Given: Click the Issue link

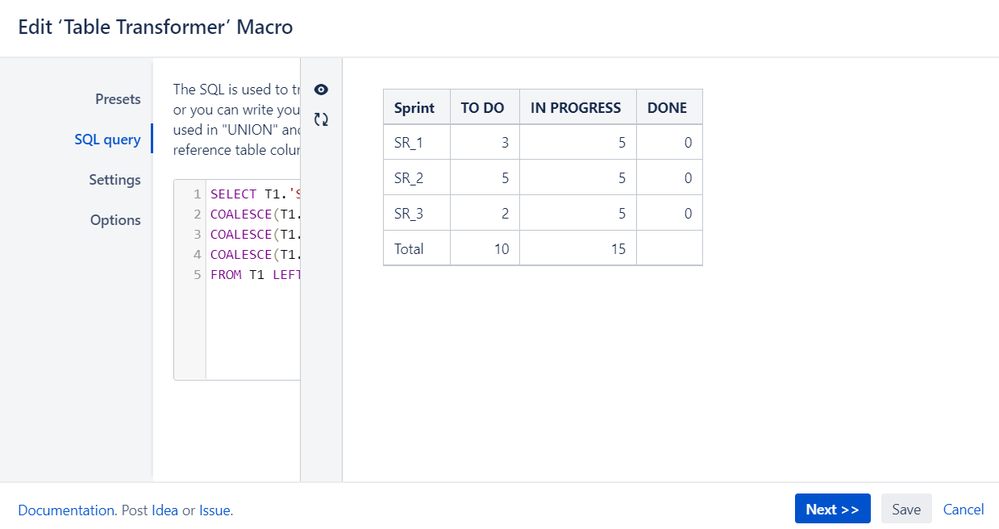Looking at the screenshot, I should (x=215, y=510).
